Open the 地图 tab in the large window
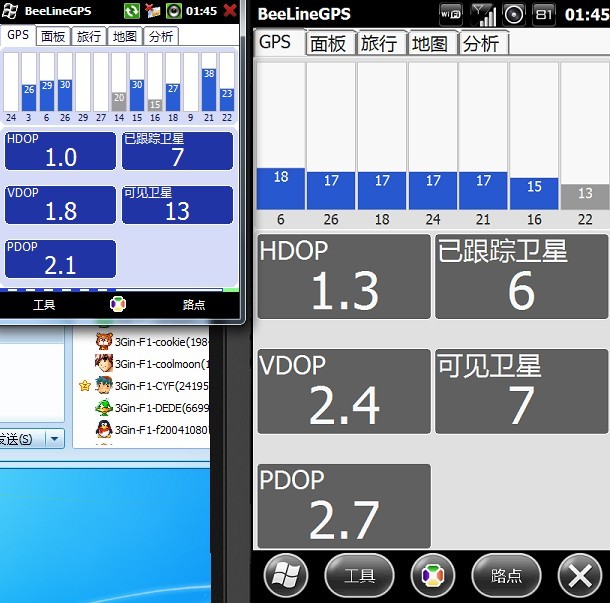This screenshot has height=603, width=610. 433,43
